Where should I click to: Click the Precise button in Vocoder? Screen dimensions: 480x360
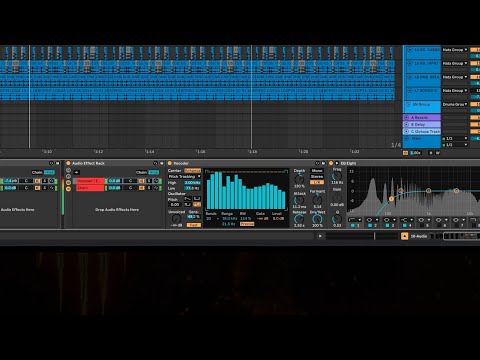click(247, 224)
